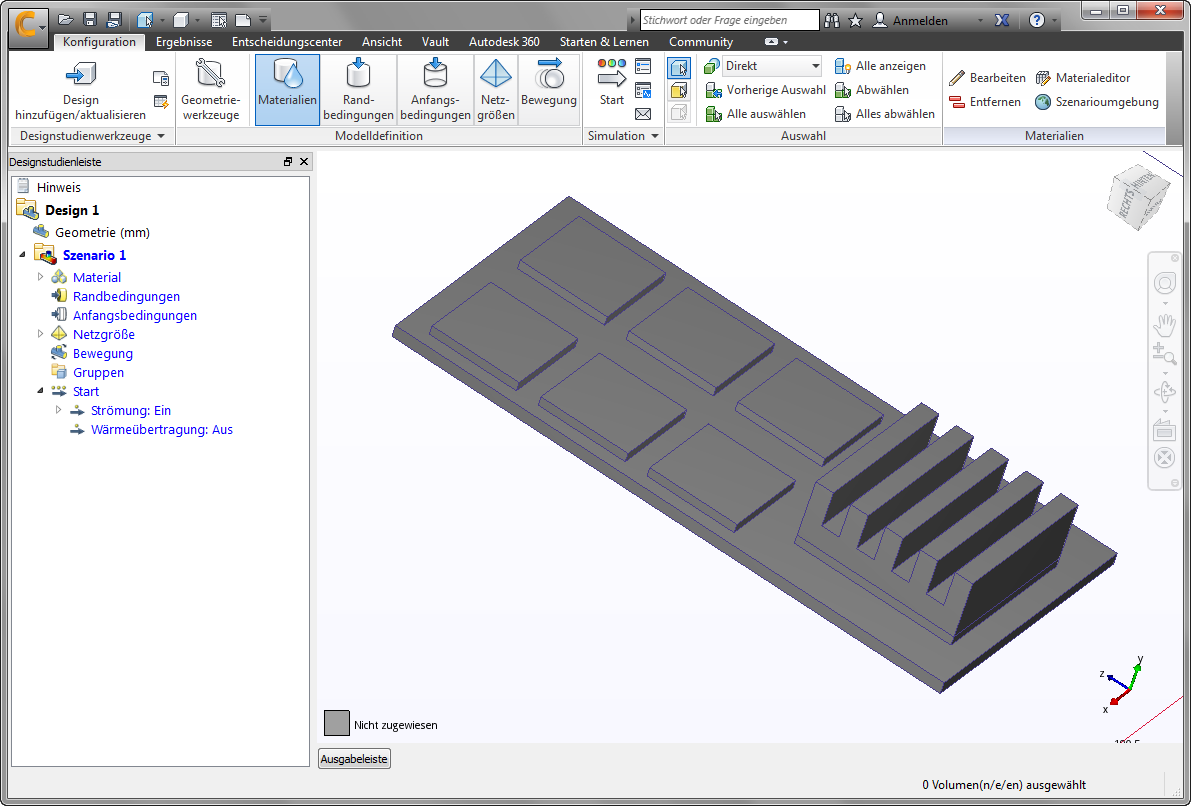Collapse the Start tree node
The image size is (1191, 806).
pyautogui.click(x=40, y=391)
